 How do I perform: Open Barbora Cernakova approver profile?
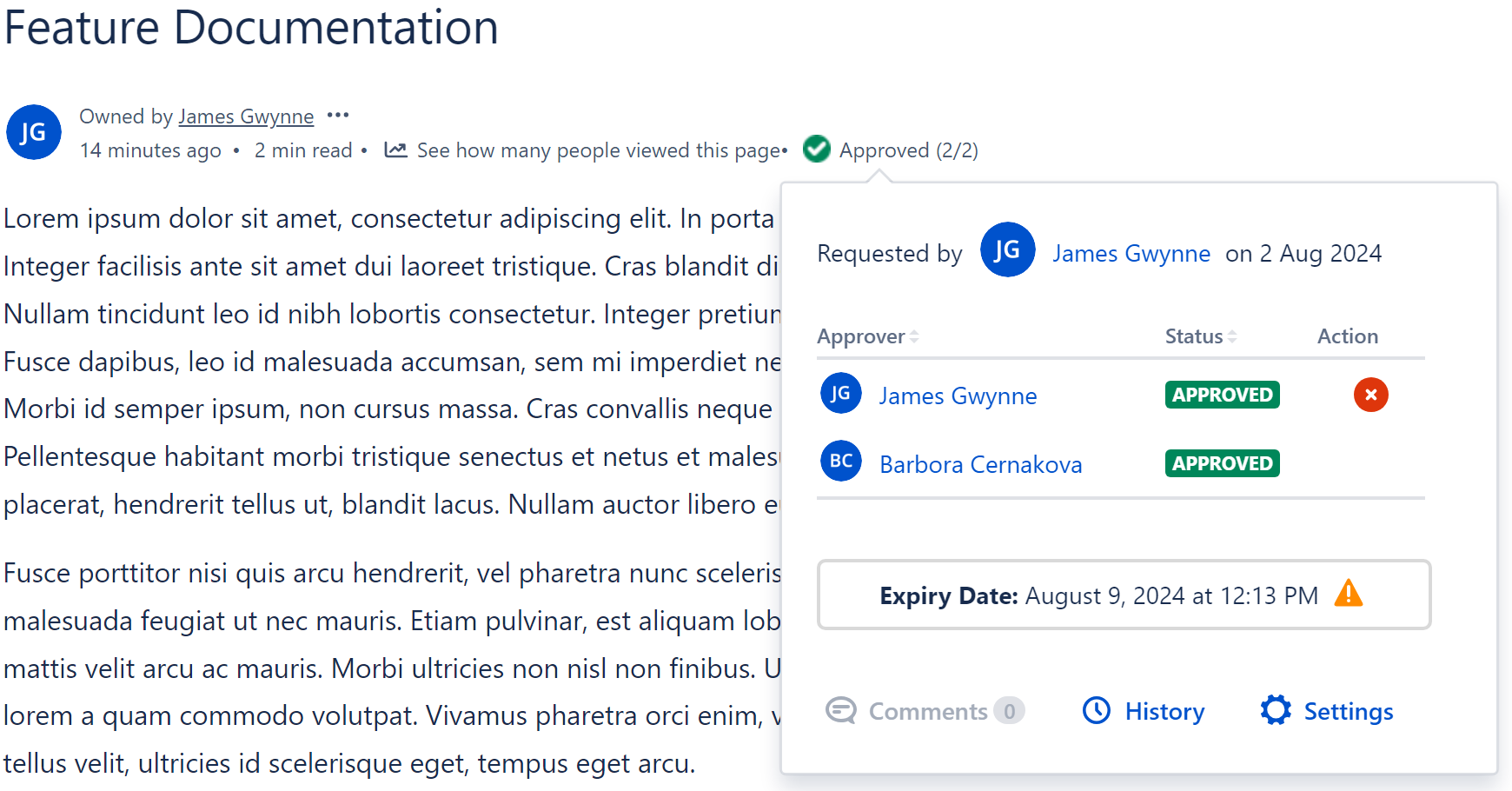[x=980, y=464]
